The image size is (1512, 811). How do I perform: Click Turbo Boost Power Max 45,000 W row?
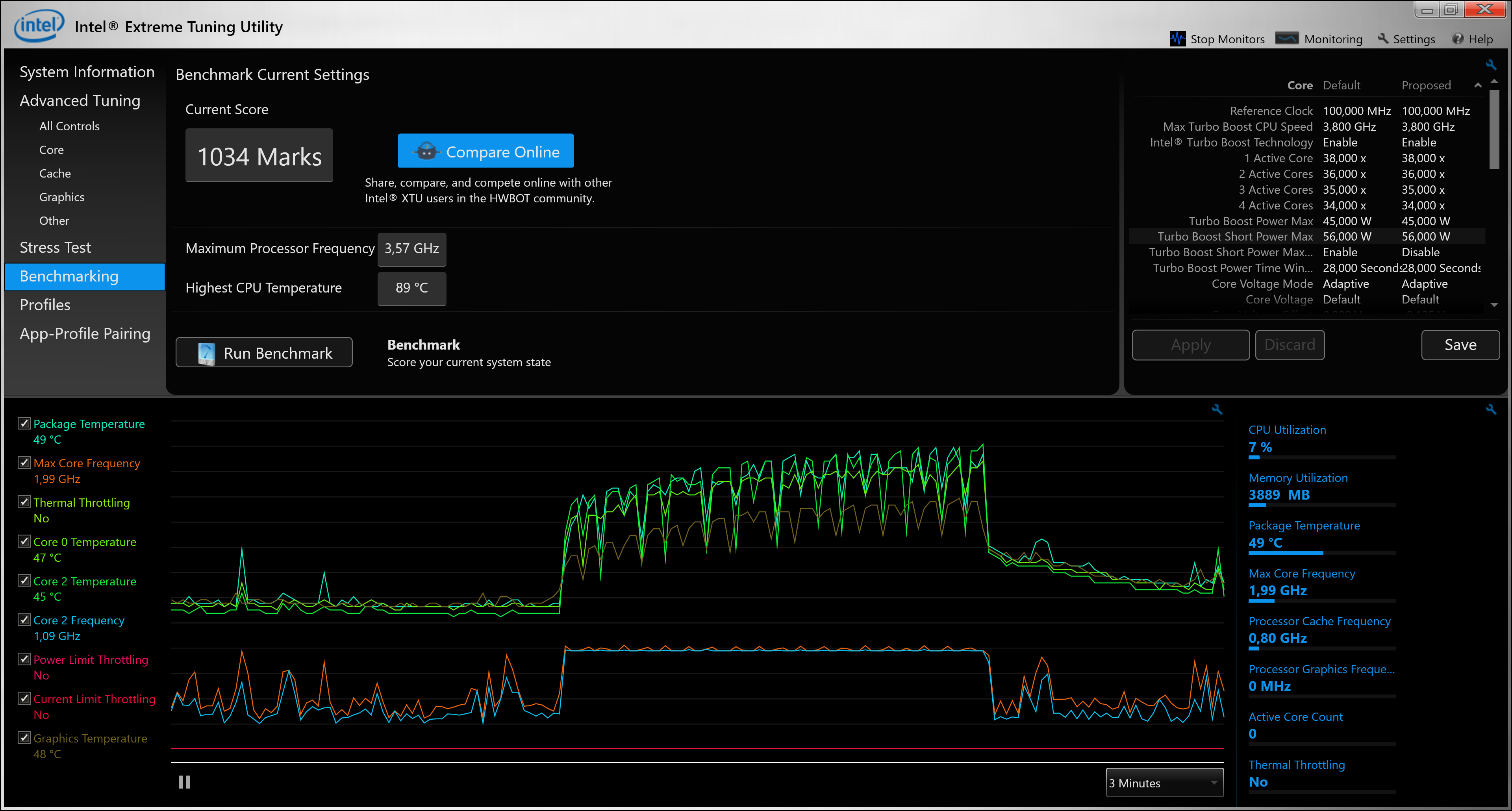(x=1307, y=221)
